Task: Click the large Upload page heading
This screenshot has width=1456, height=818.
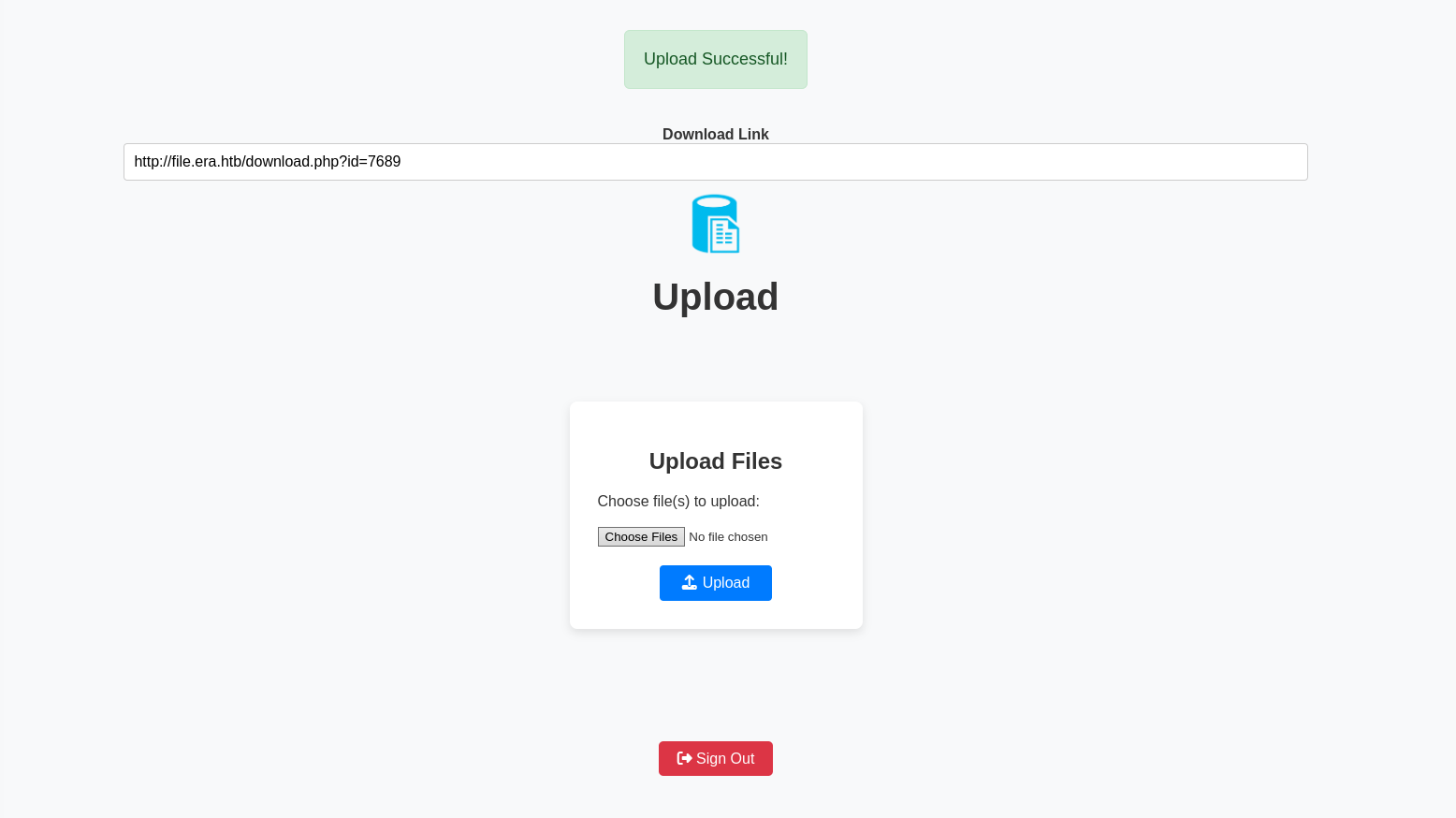Action: pos(715,297)
